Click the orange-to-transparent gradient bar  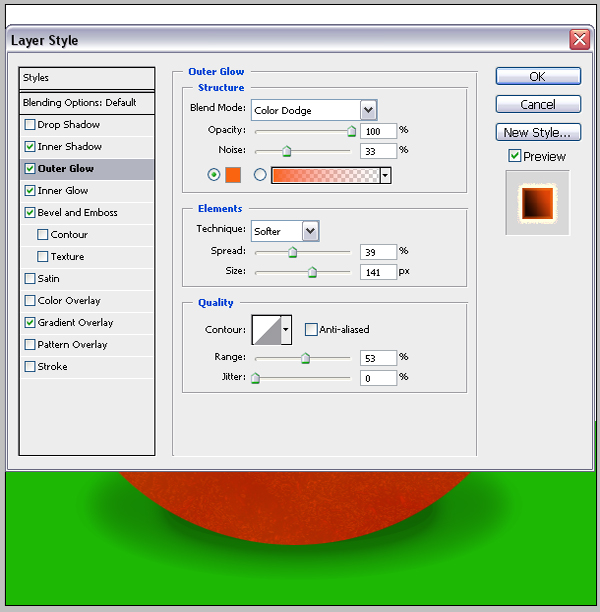coord(326,175)
